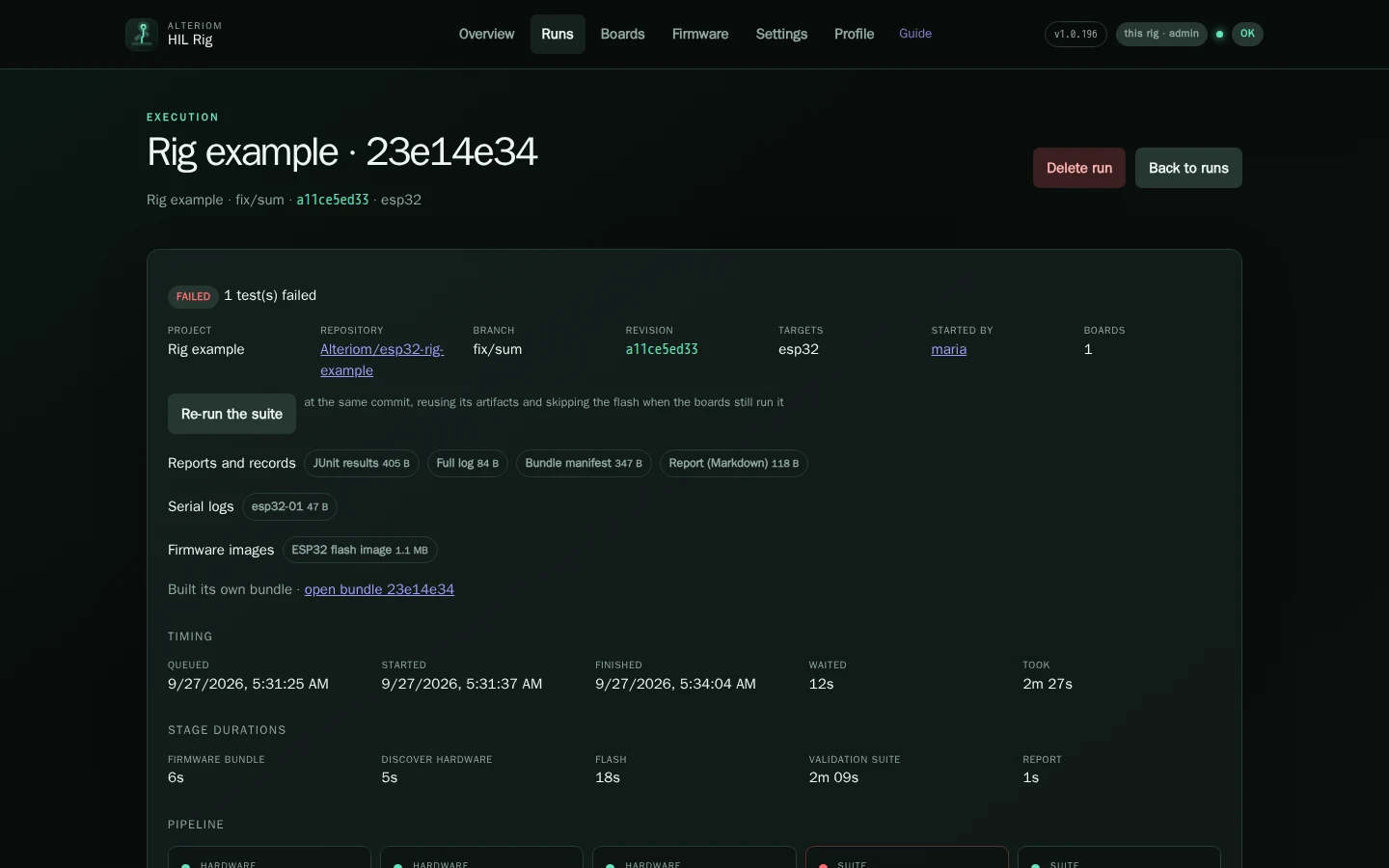
Task: Click the Alteriom HIL Rig logo icon
Action: [142, 34]
